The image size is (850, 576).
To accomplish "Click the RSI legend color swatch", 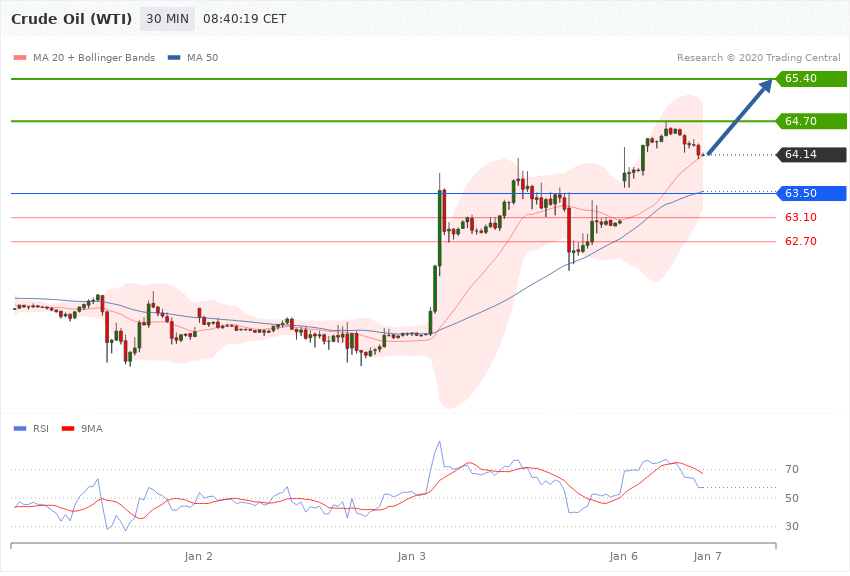I will (20, 429).
